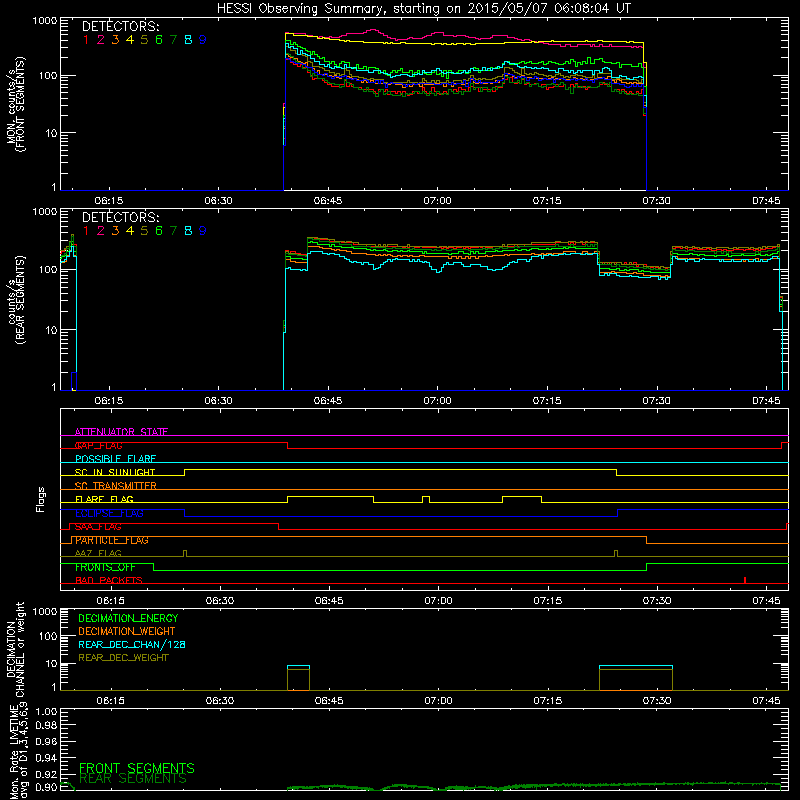Click the 06:45 tick label under the rear segments plot
800x800 pixels.
pyautogui.click(x=328, y=401)
